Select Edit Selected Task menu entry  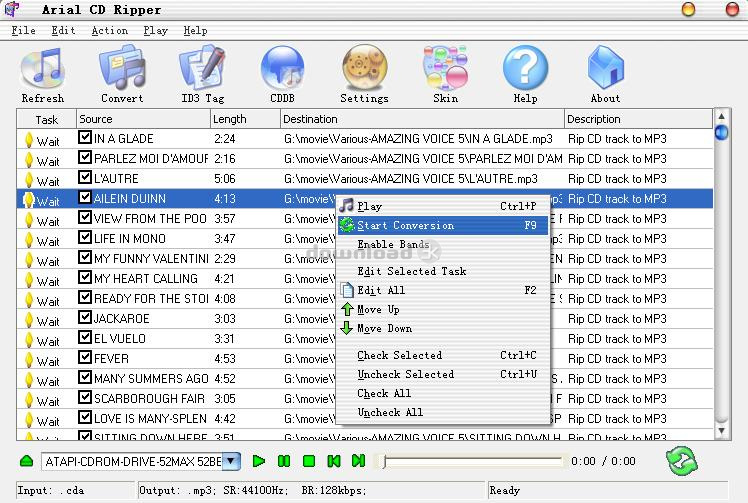click(x=443, y=271)
